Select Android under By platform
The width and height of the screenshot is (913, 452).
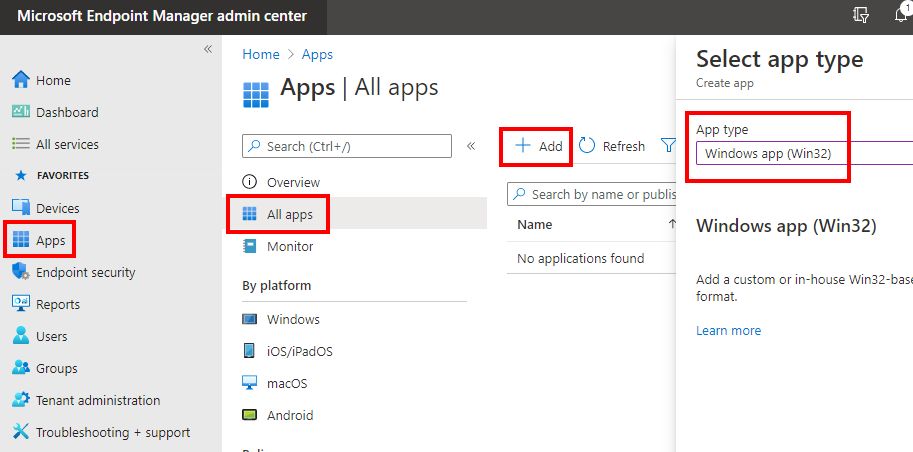(290, 415)
